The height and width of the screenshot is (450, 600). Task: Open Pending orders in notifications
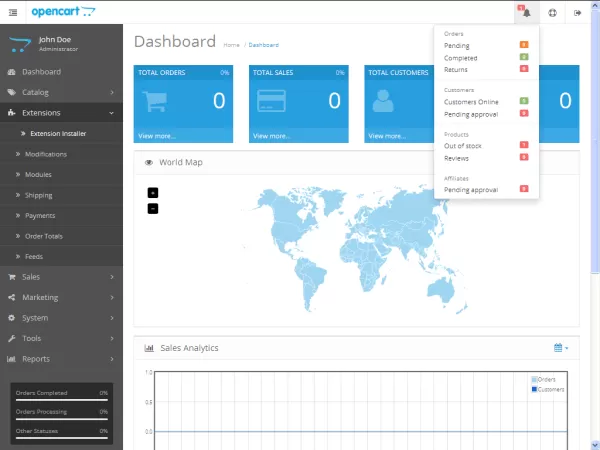457,45
